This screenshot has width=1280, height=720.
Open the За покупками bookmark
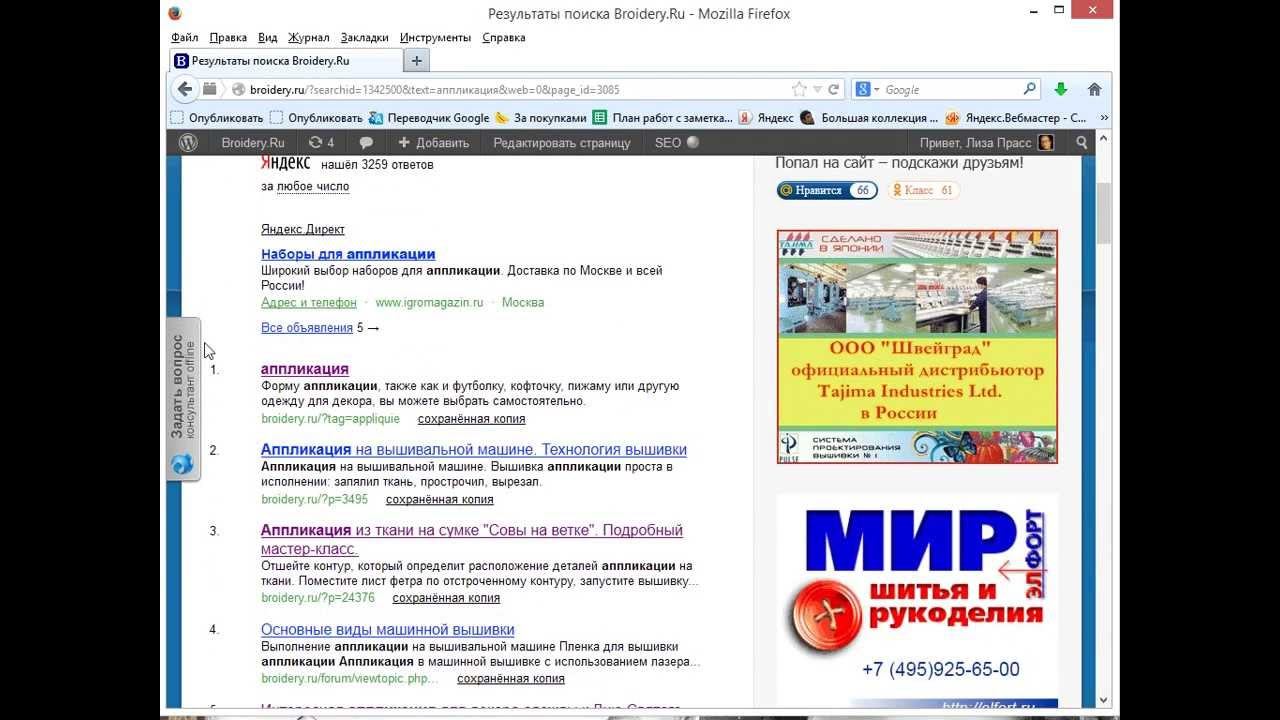pos(541,117)
